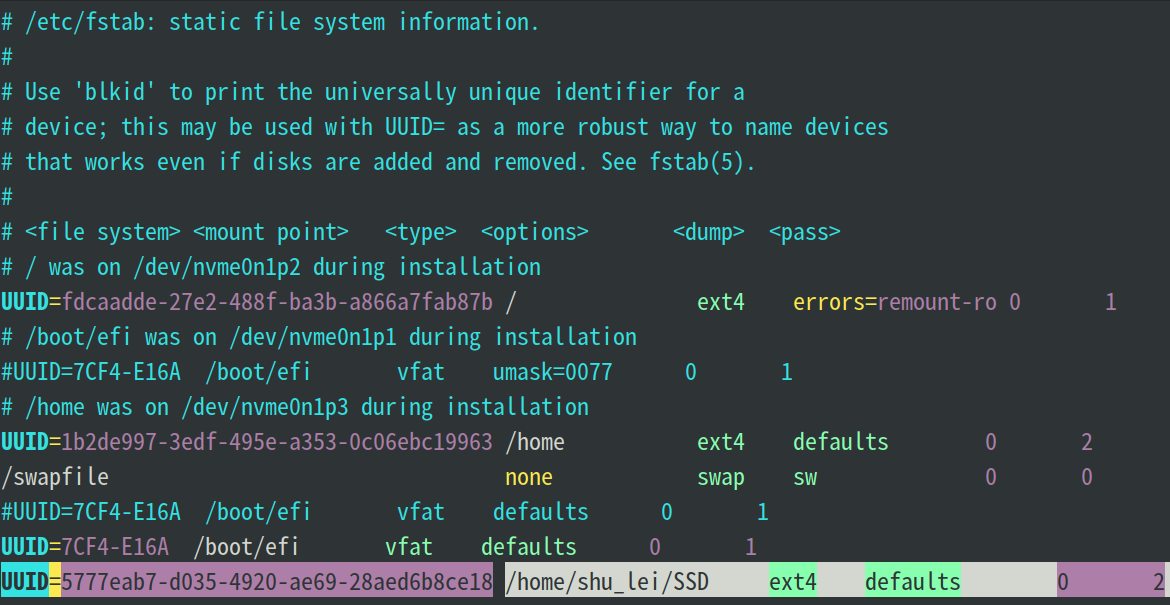Click the UUID starting with 5777eab7

pyautogui.click(x=277, y=582)
